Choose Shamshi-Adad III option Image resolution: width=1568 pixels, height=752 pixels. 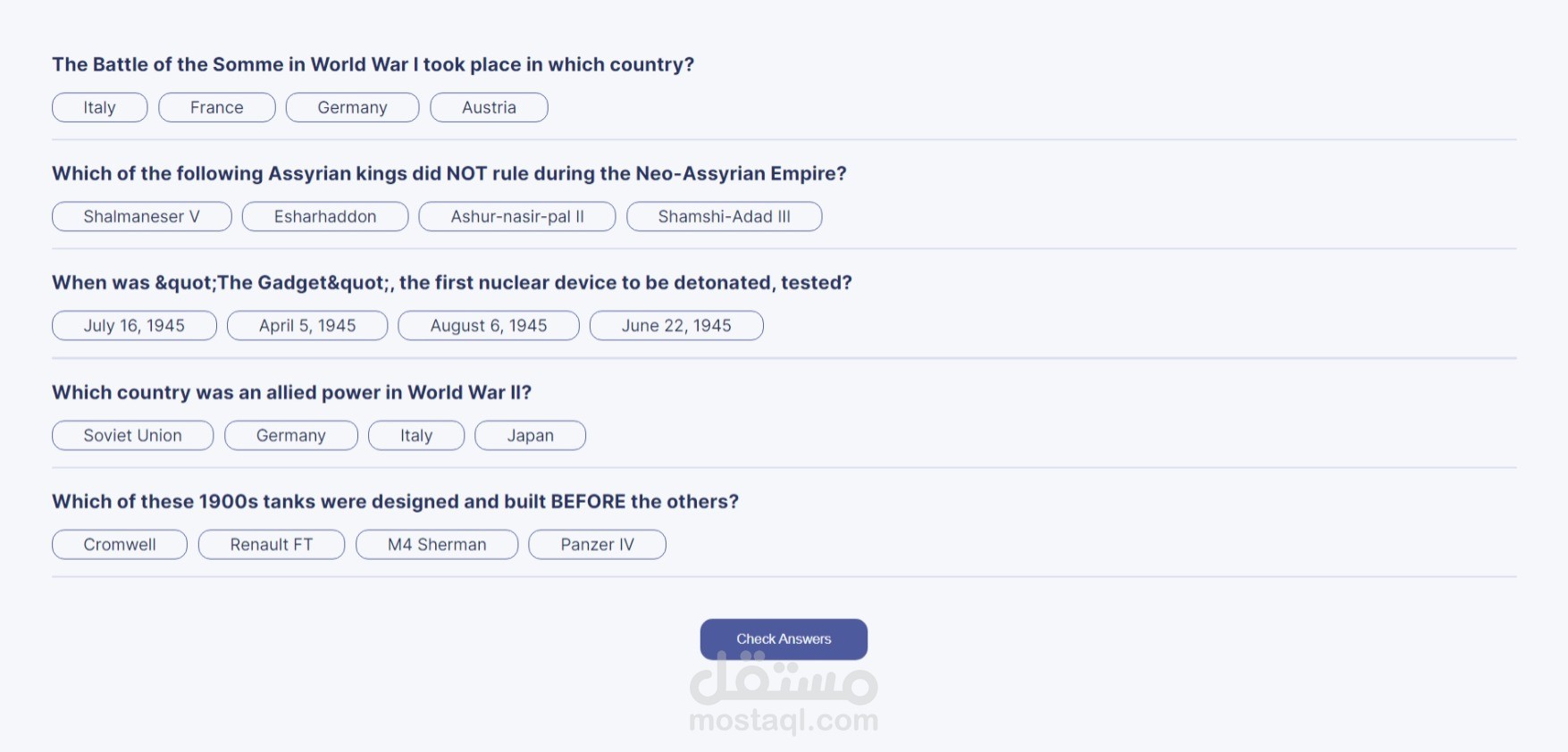tap(724, 216)
